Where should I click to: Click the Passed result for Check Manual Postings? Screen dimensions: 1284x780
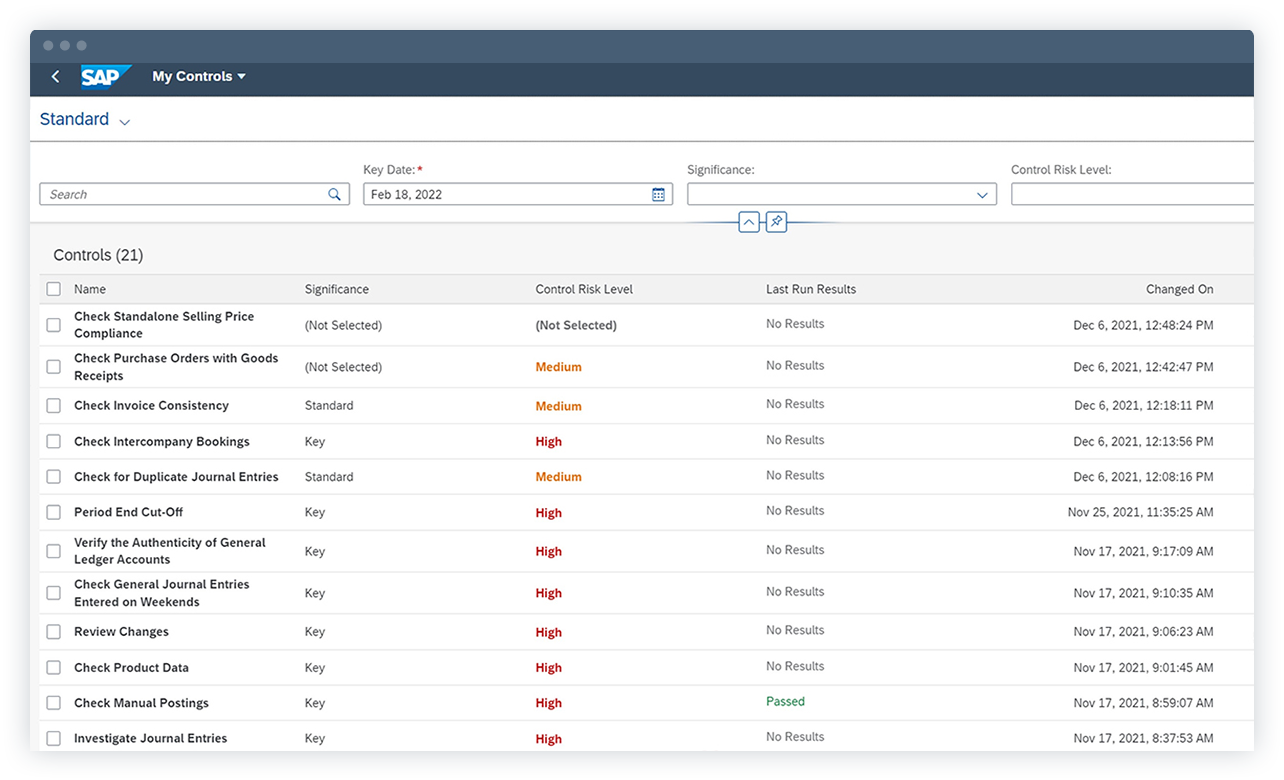click(x=785, y=701)
